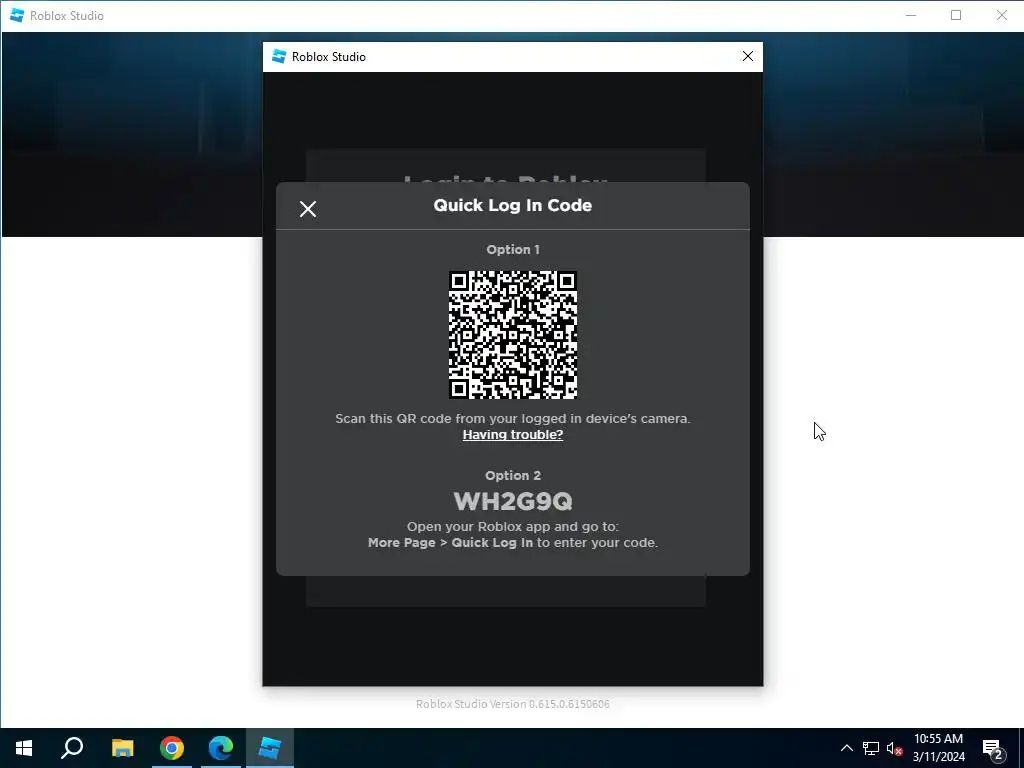This screenshot has width=1024, height=768.
Task: Close the inner Roblox Studio login window
Action: [x=748, y=57]
